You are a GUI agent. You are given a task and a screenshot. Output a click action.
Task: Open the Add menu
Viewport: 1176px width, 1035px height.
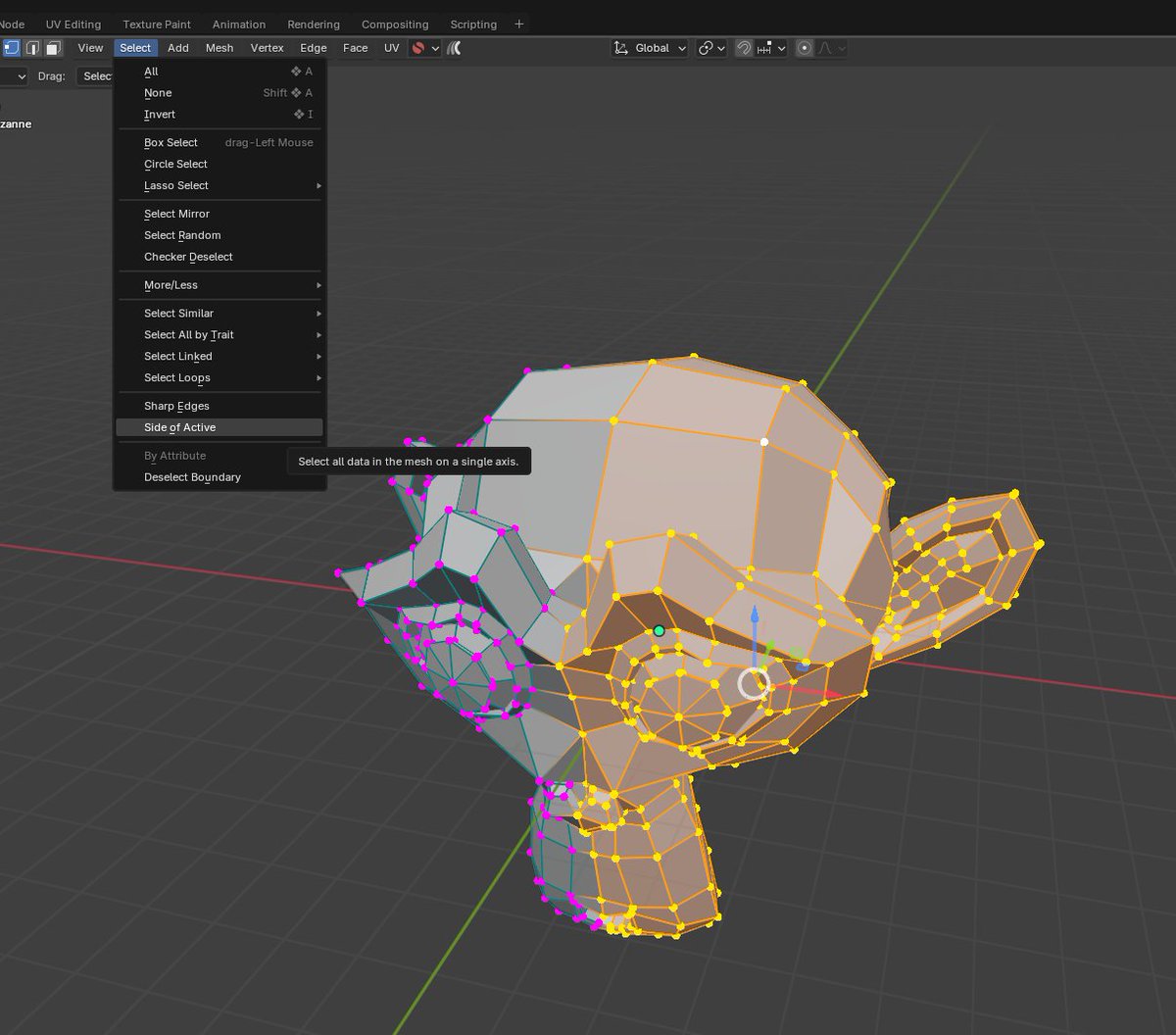click(x=178, y=48)
